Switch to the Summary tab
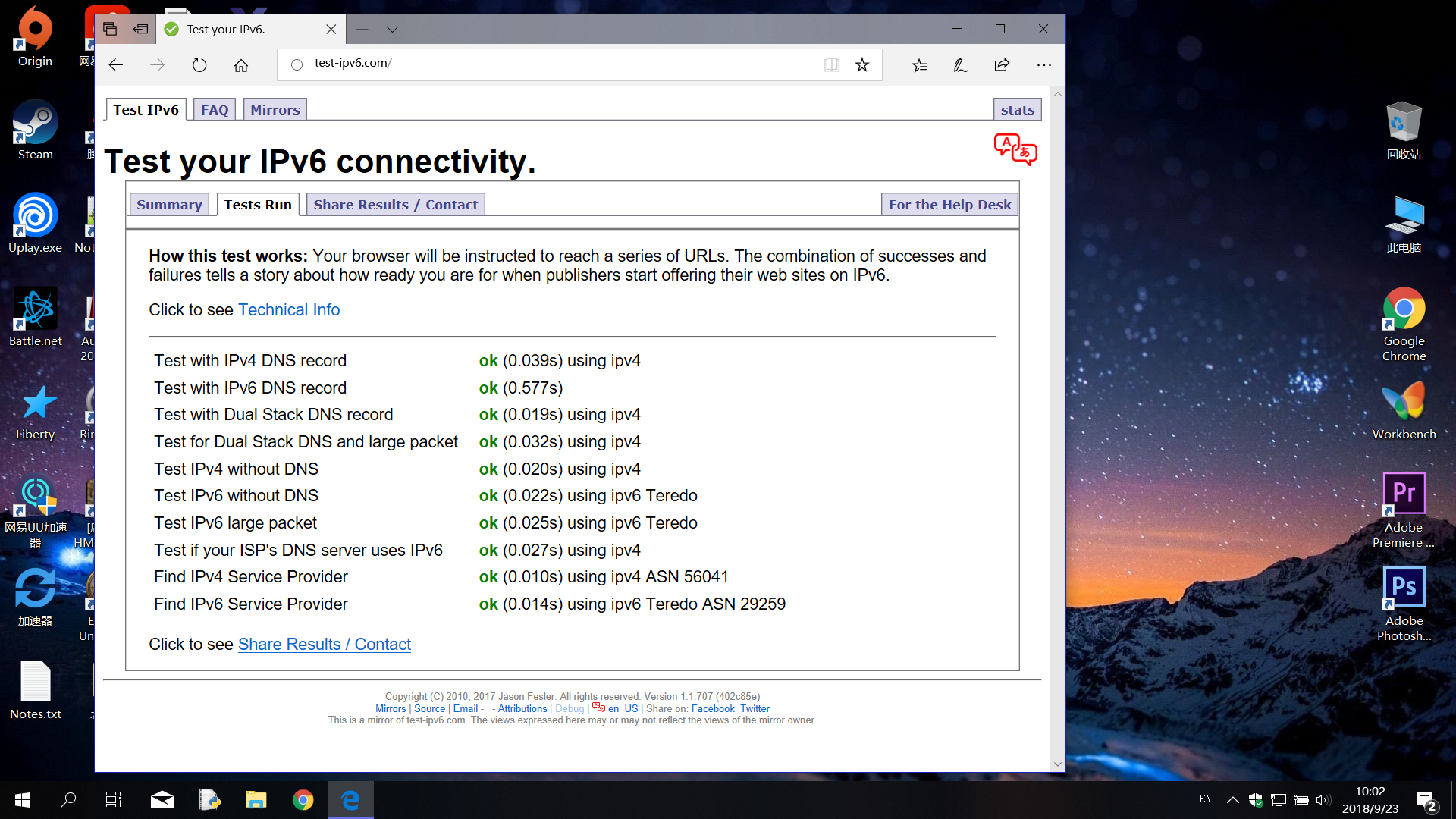Image resolution: width=1456 pixels, height=819 pixels. click(169, 205)
